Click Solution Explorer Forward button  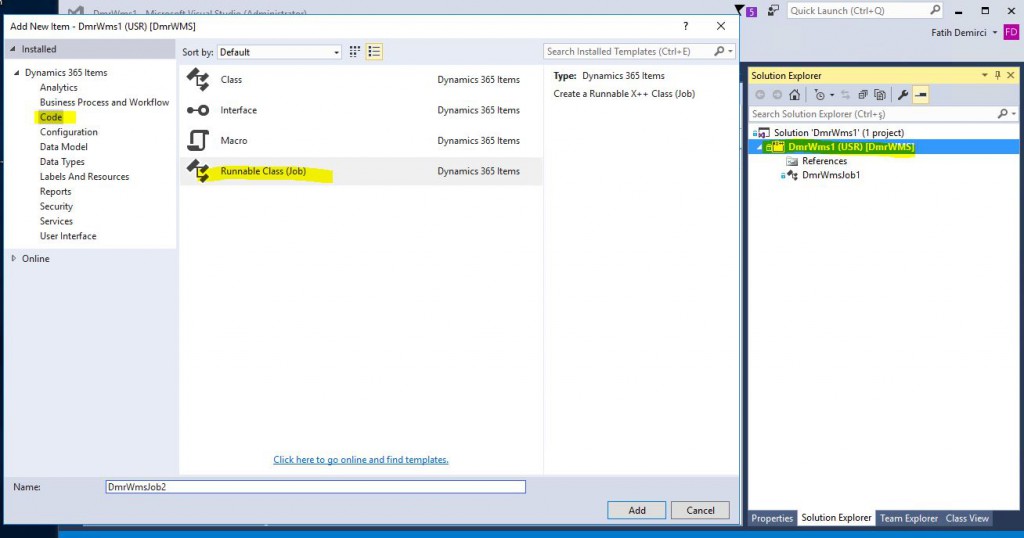coord(777,95)
